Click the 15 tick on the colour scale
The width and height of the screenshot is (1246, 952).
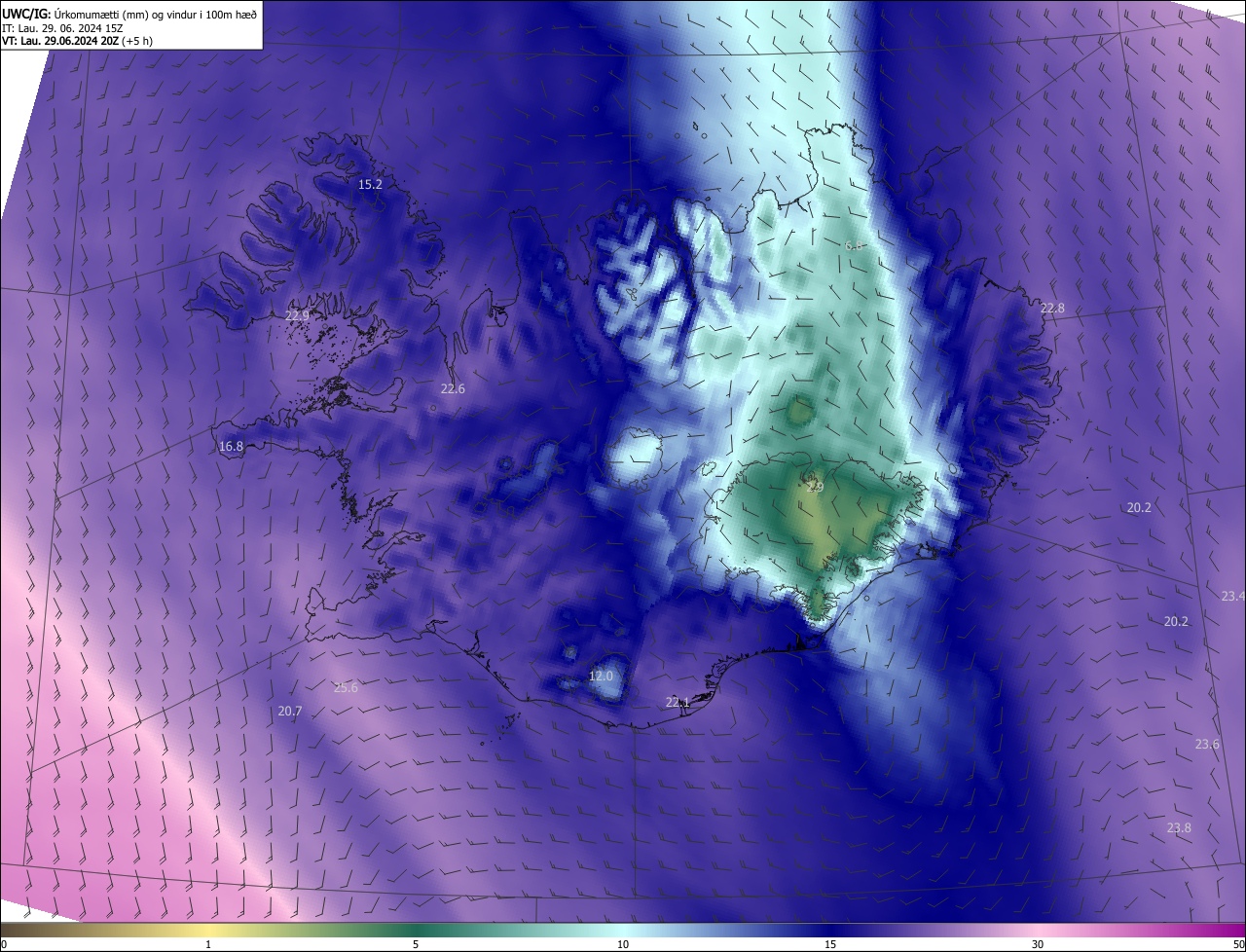[830, 945]
